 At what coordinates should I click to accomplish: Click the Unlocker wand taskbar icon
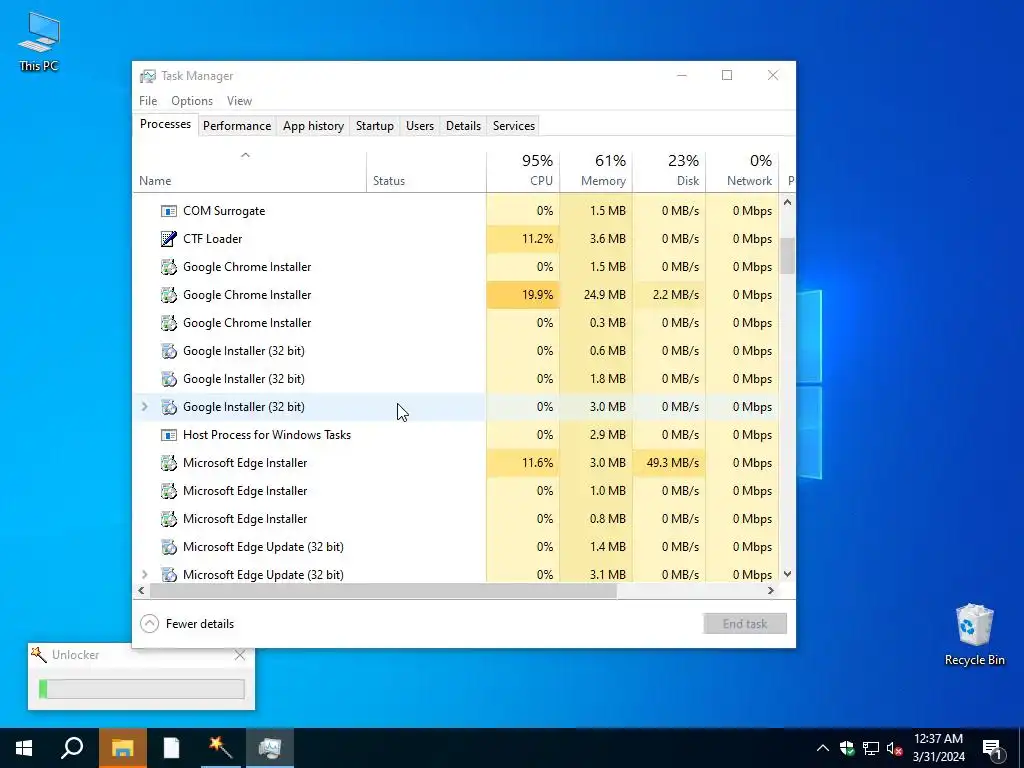pyautogui.click(x=221, y=748)
